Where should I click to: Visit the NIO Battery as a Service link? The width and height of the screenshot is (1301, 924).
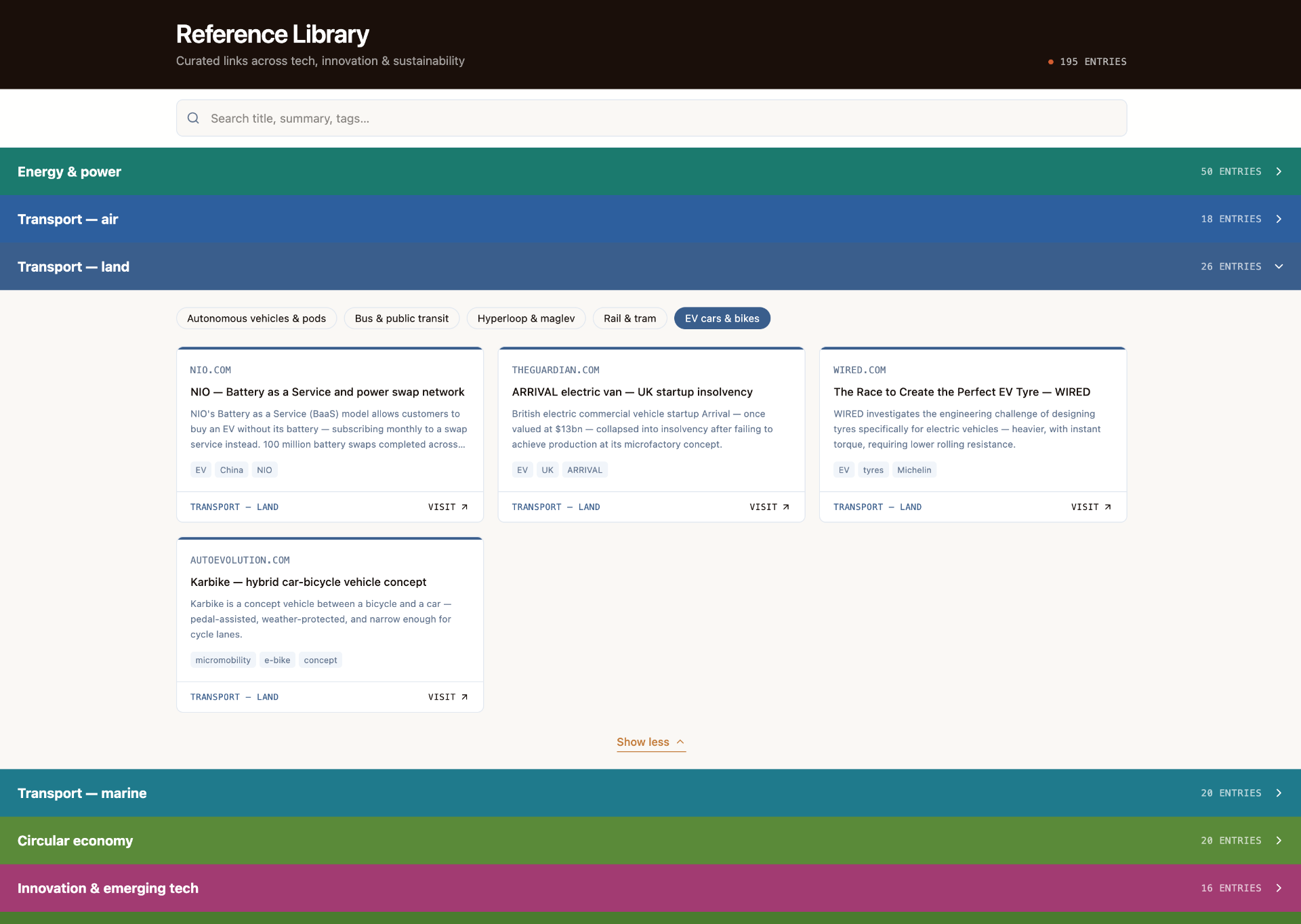pyautogui.click(x=448, y=507)
